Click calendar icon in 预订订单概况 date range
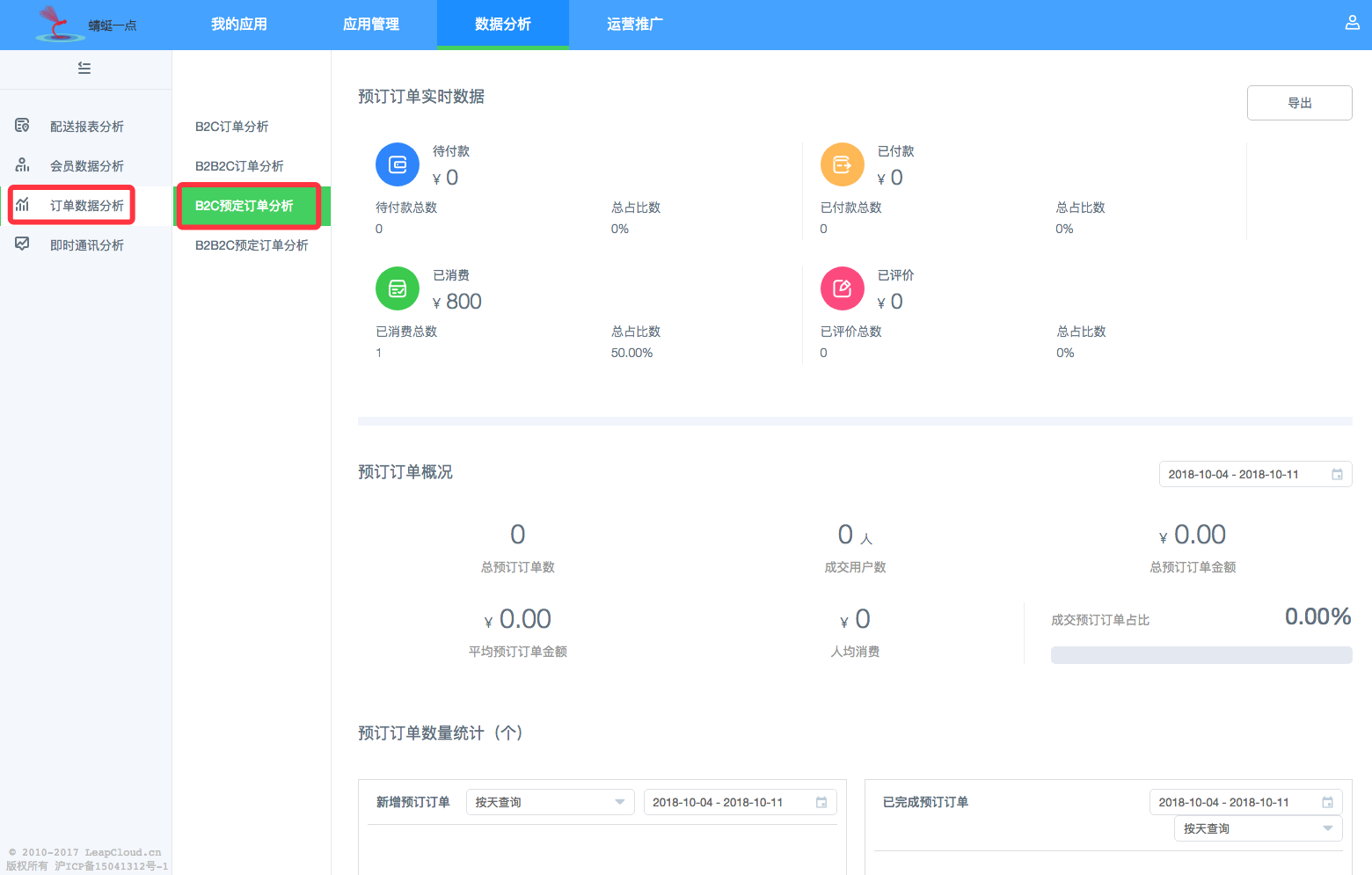 point(1337,474)
